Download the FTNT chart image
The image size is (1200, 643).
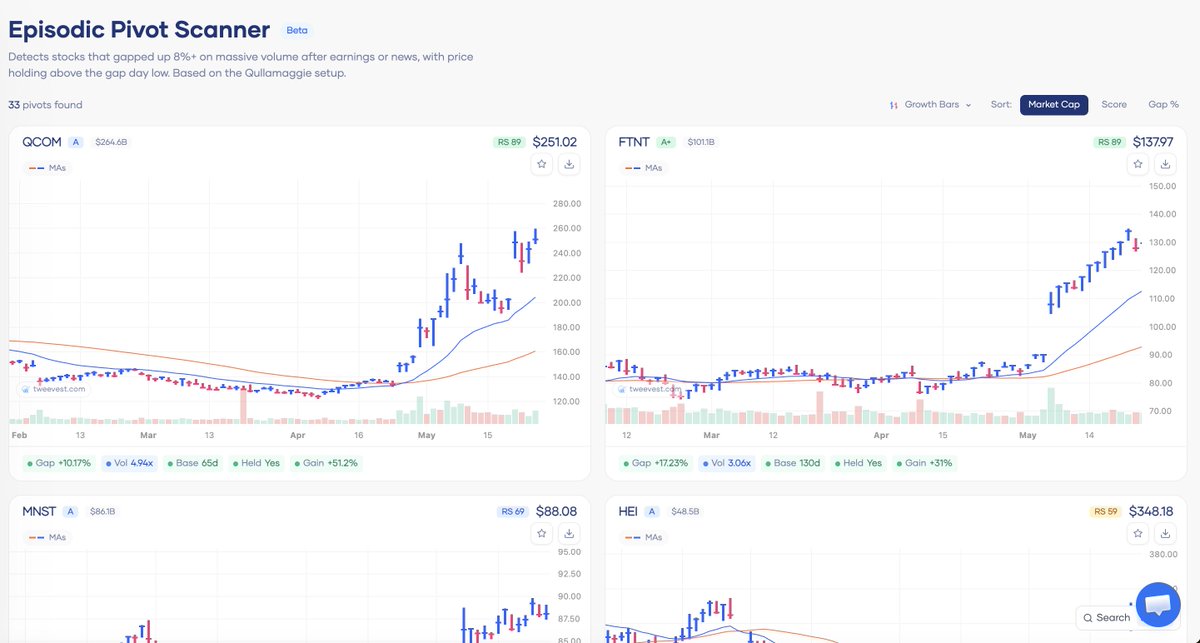1165,164
